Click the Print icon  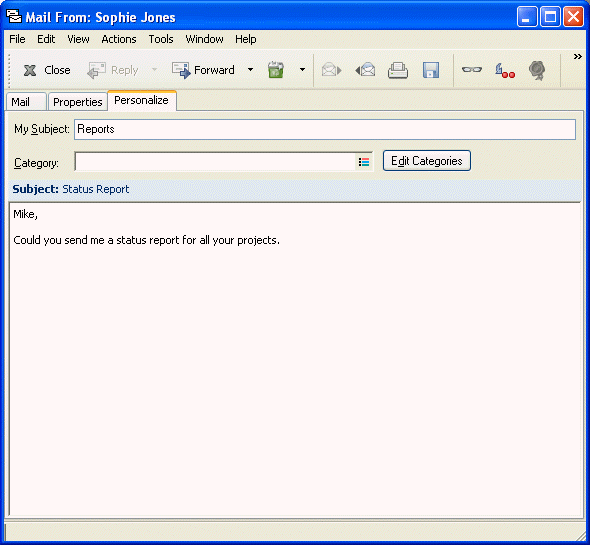[x=398, y=70]
